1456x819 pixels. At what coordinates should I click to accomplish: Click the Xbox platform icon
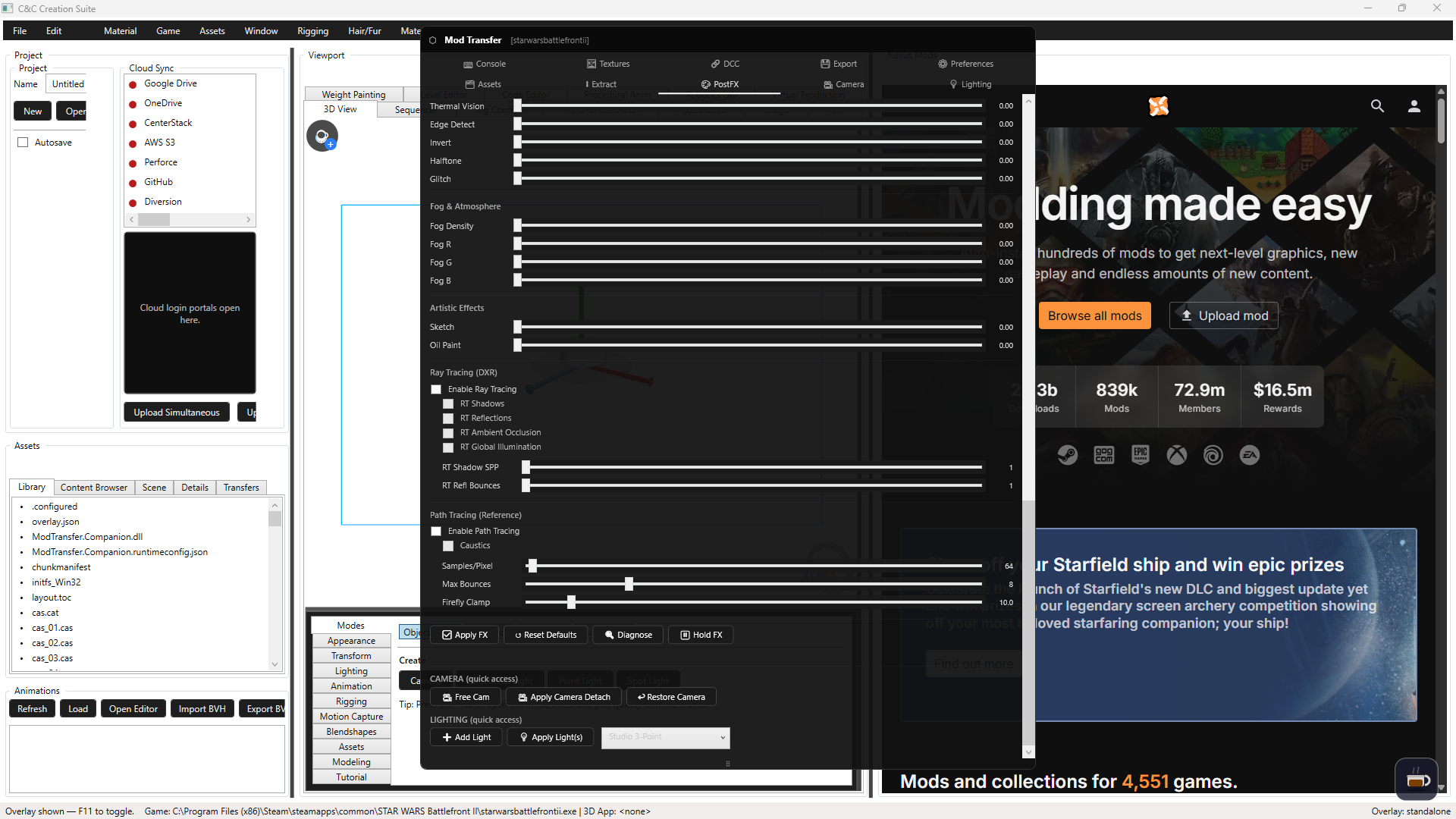coord(1176,455)
